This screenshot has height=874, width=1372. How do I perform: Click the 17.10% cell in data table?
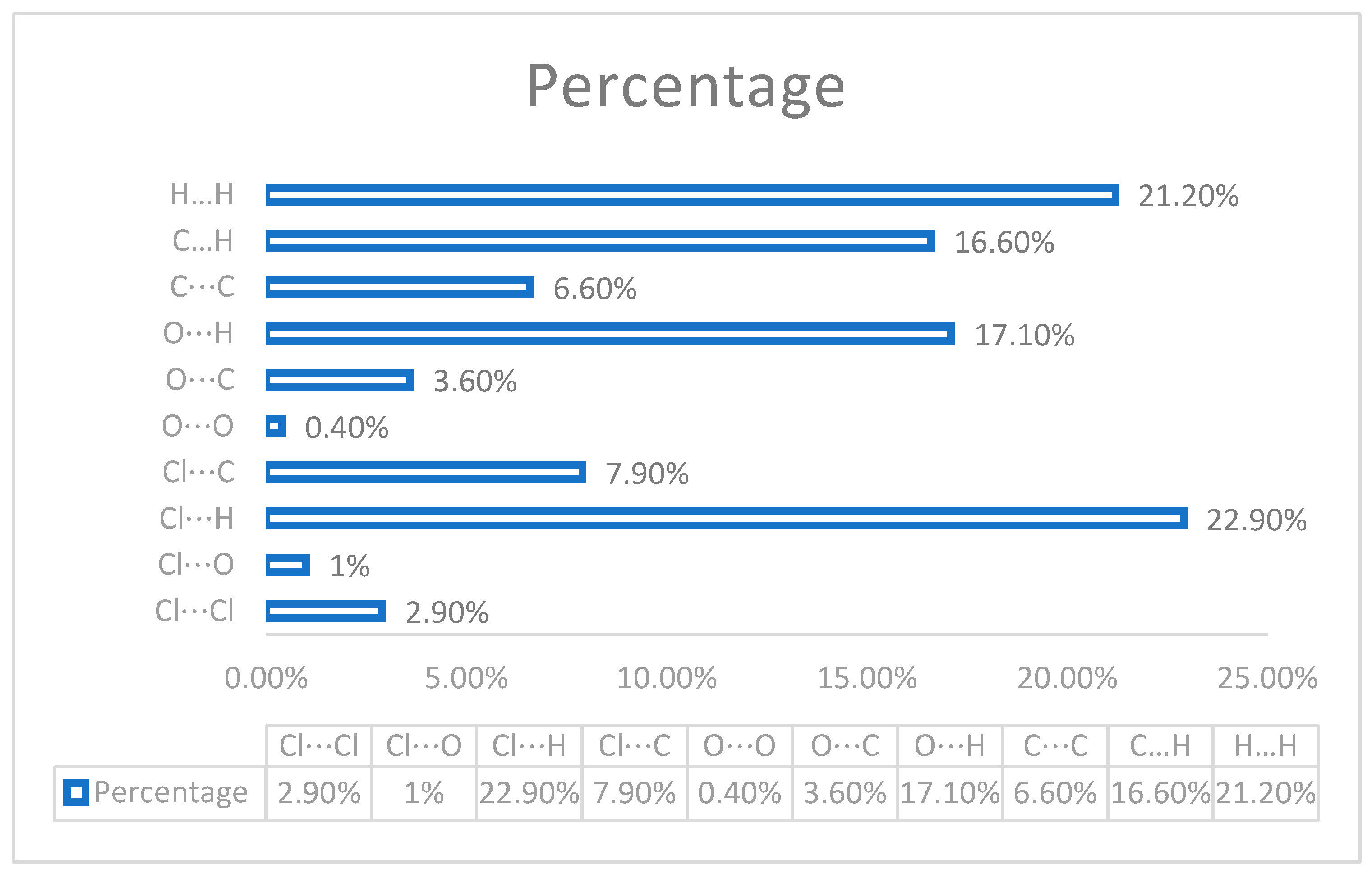click(950, 793)
